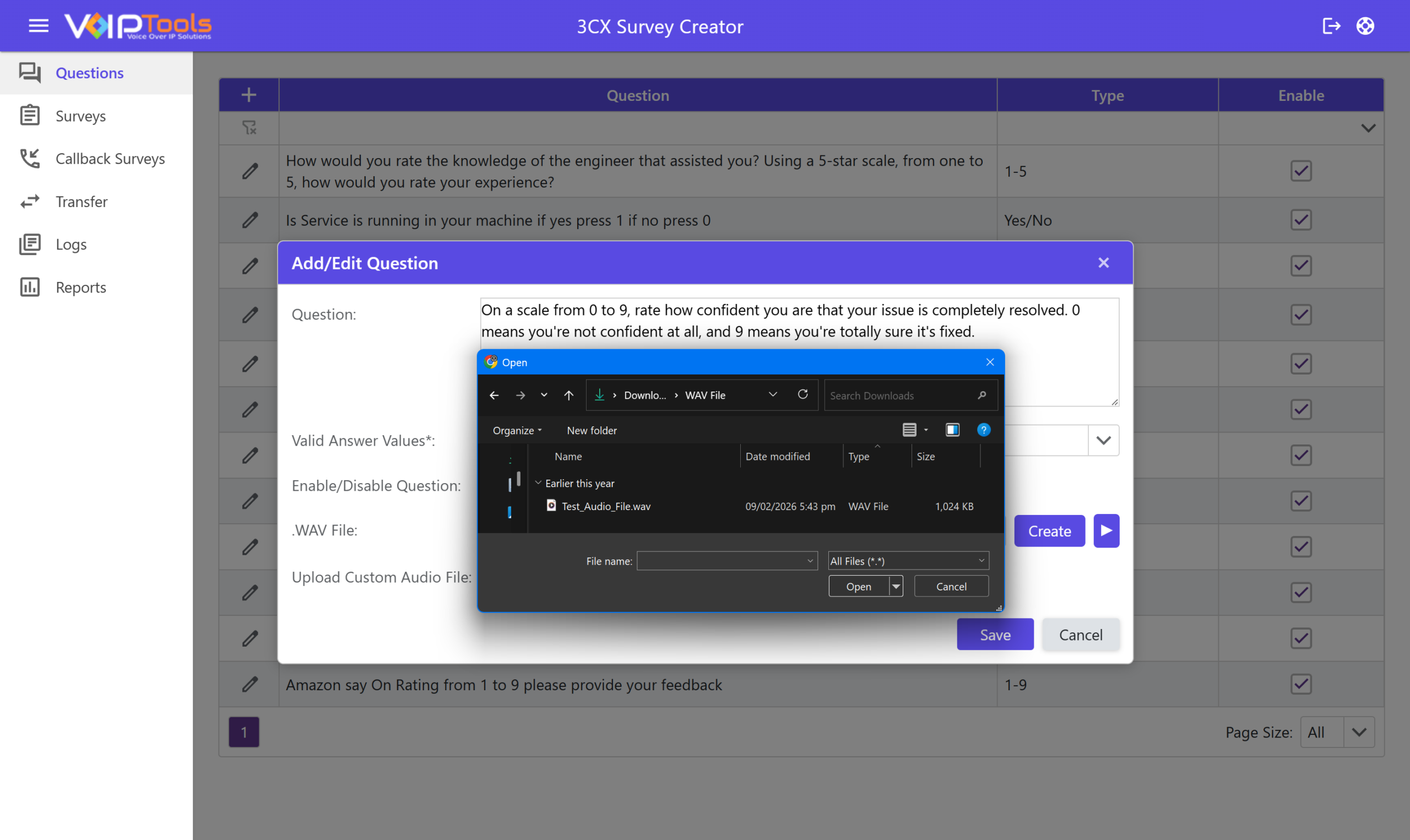This screenshot has width=1410, height=840.
Task: Open the Organize menu
Action: click(517, 430)
